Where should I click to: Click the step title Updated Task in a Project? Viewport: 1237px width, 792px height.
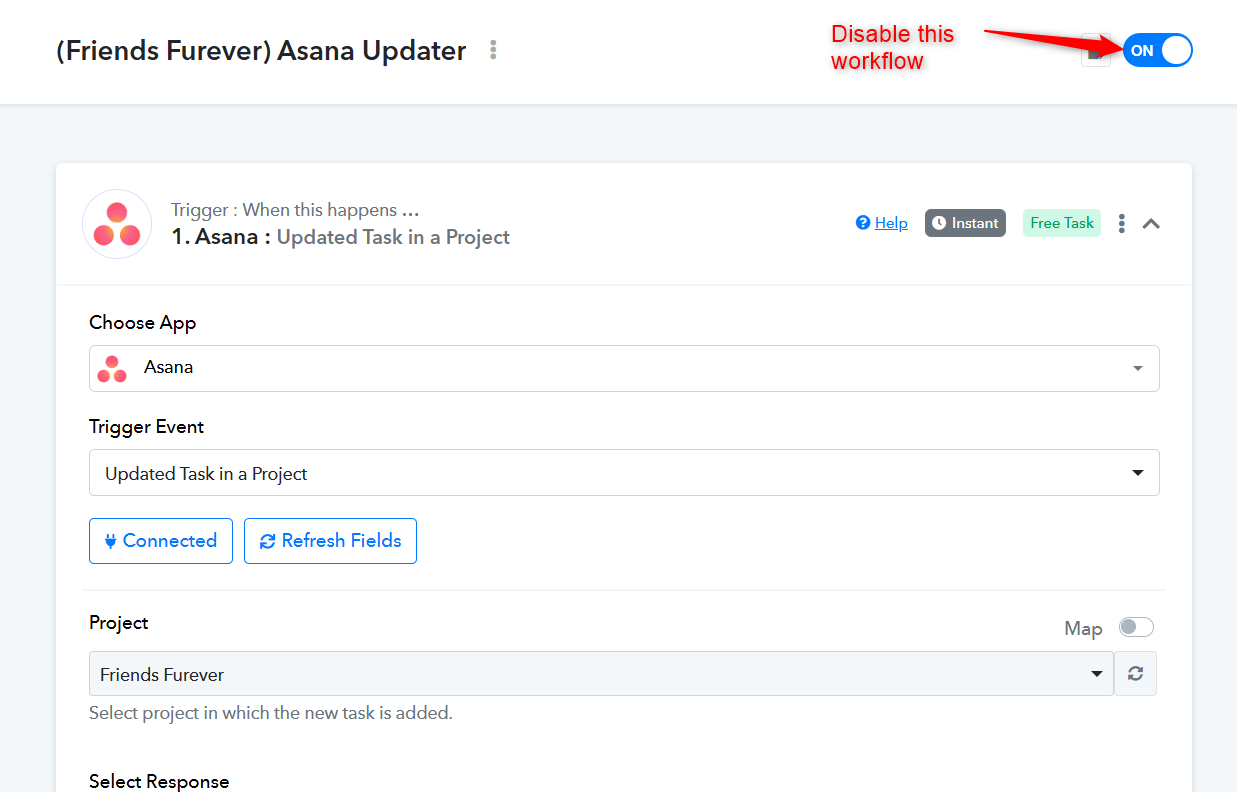tap(393, 237)
